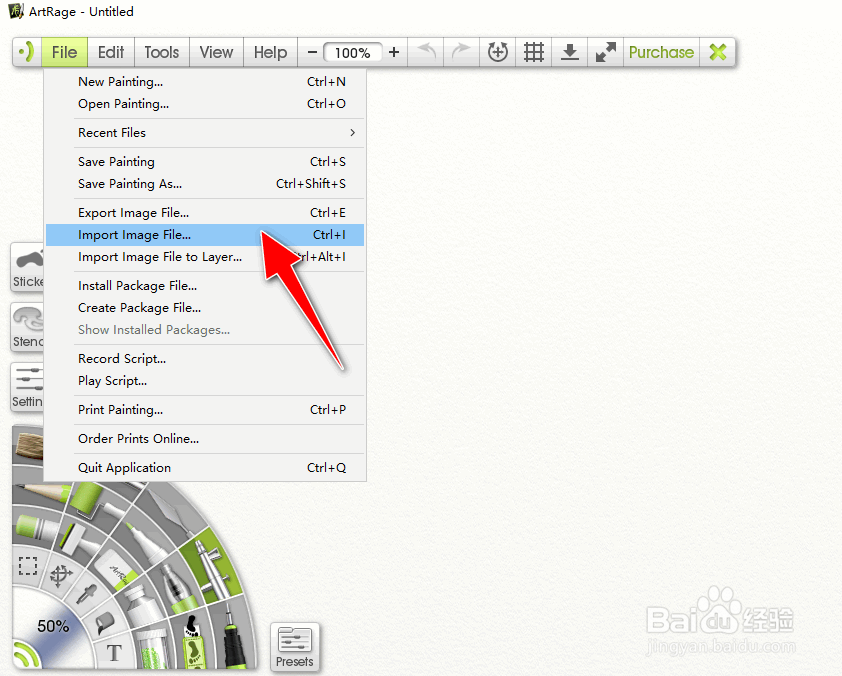Image resolution: width=842 pixels, height=676 pixels.
Task: Select Import Image File entry
Action: pos(205,235)
